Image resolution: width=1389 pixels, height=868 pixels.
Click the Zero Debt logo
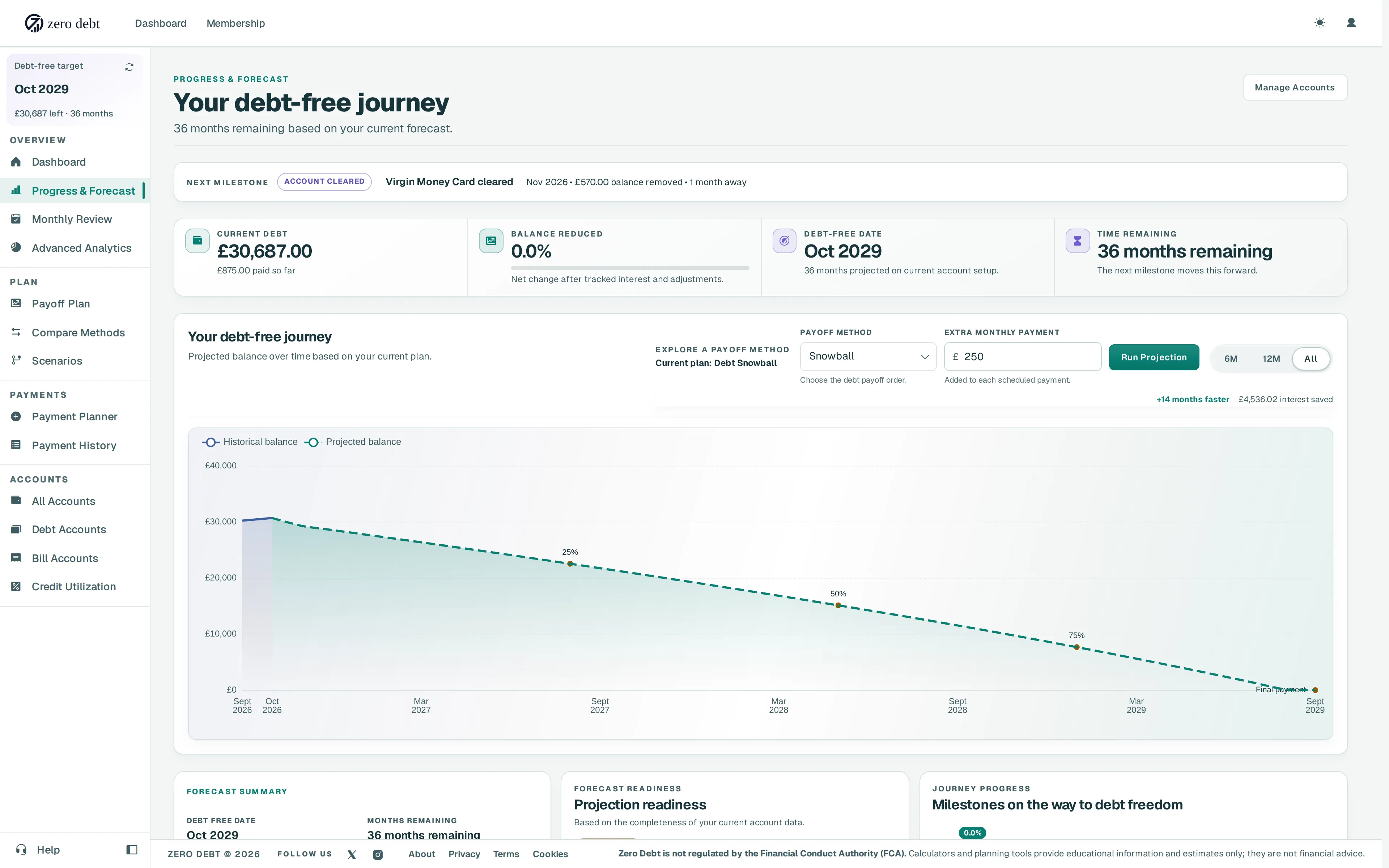tap(62, 23)
